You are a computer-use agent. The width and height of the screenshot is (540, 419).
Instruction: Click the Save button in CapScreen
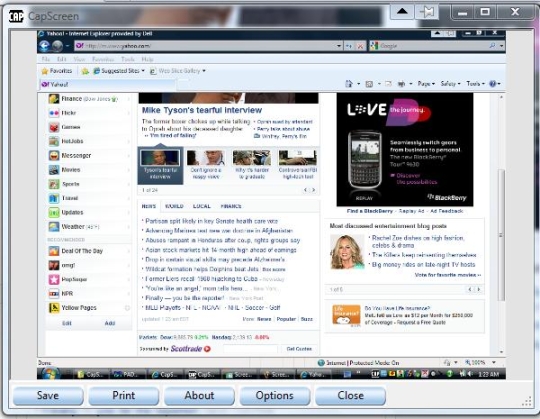[x=48, y=396]
